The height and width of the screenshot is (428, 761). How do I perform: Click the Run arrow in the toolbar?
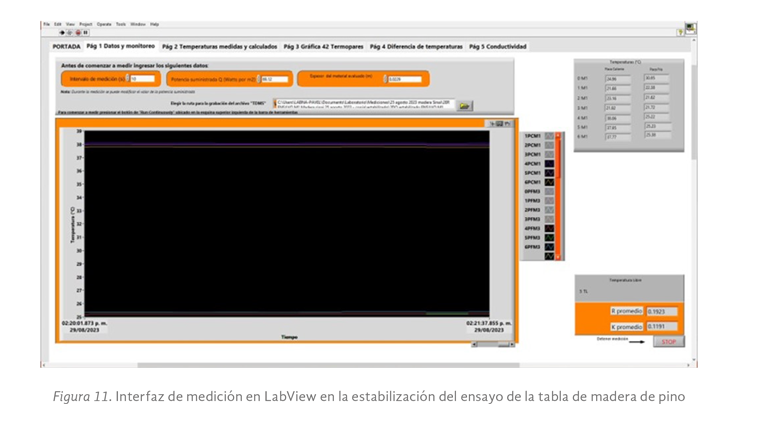tap(62, 33)
